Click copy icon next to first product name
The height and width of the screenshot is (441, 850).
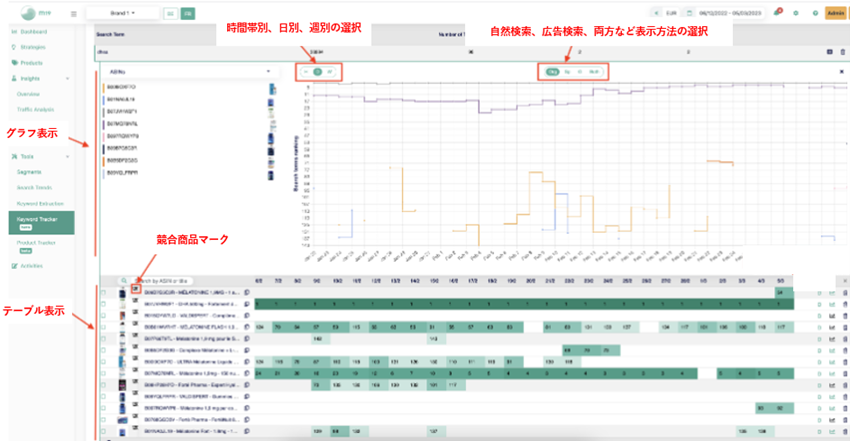click(x=246, y=291)
